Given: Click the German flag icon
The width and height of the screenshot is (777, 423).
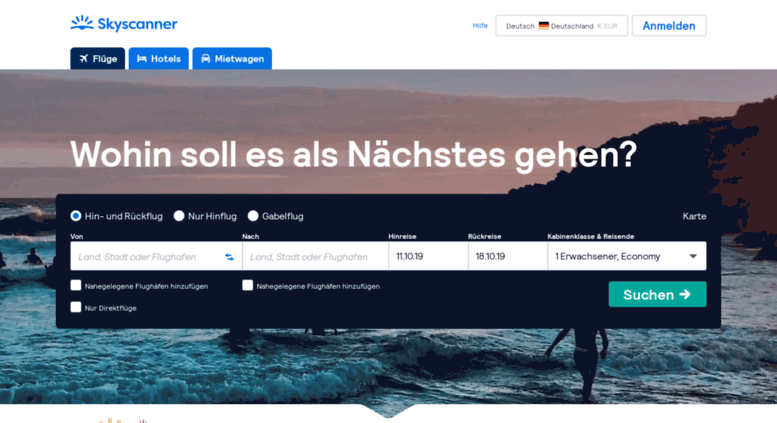Looking at the screenshot, I should [x=544, y=26].
